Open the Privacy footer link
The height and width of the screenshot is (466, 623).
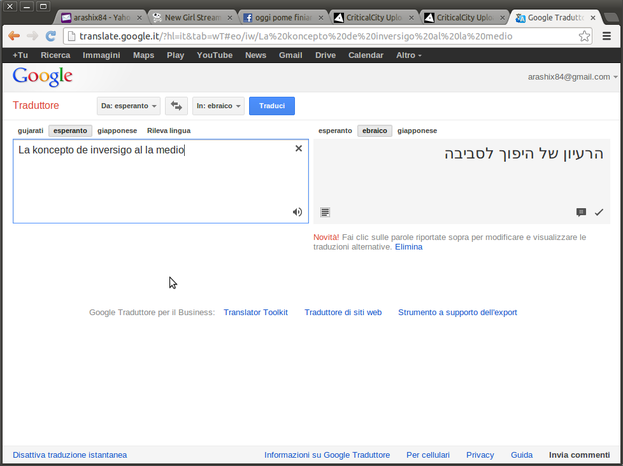480,455
